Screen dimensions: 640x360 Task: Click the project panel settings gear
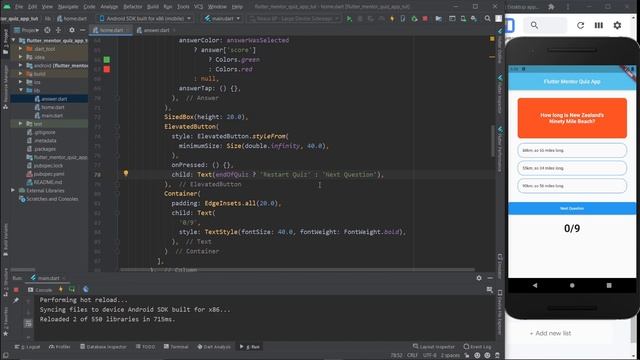(72, 30)
